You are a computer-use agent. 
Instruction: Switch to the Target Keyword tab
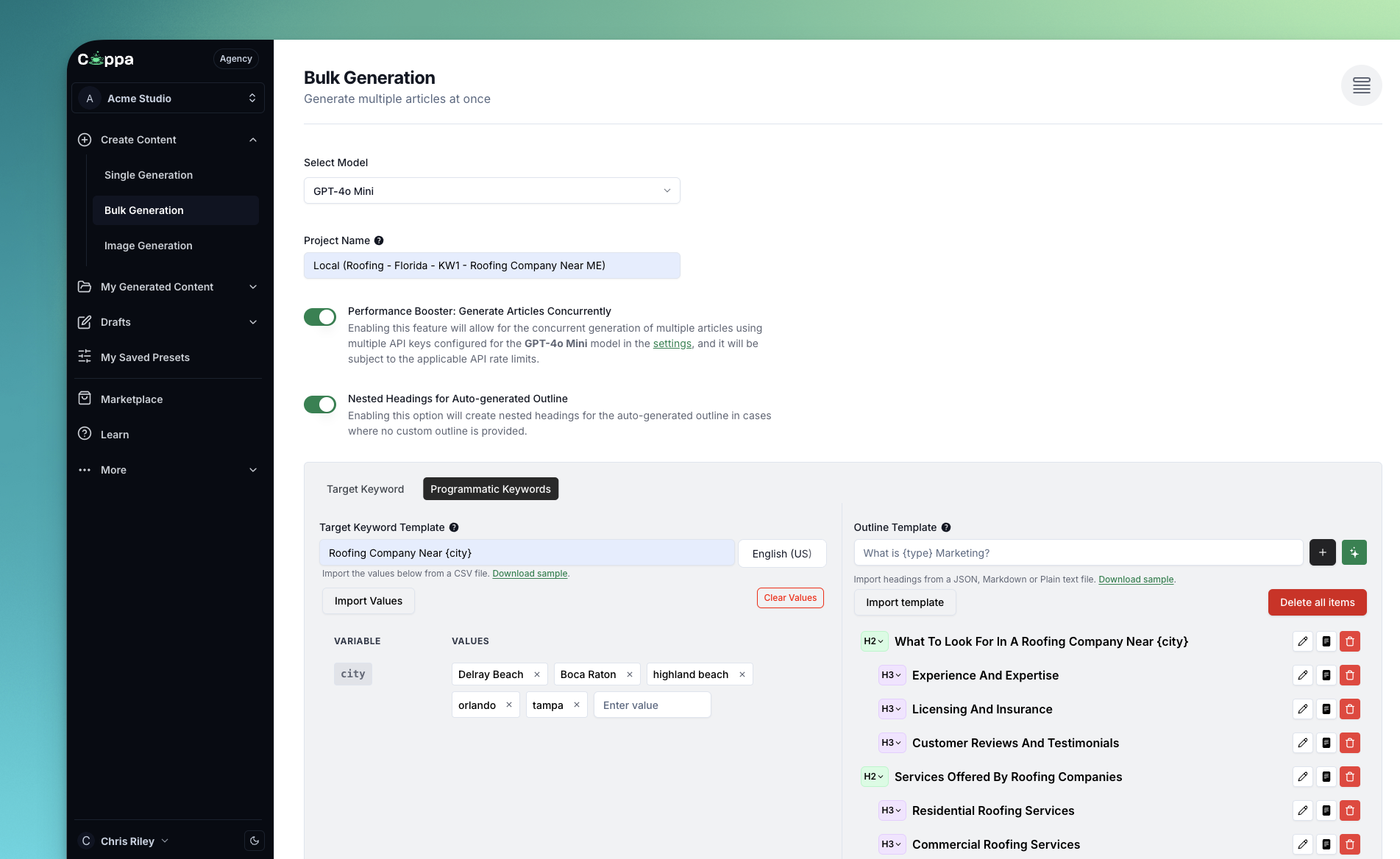[x=365, y=489]
